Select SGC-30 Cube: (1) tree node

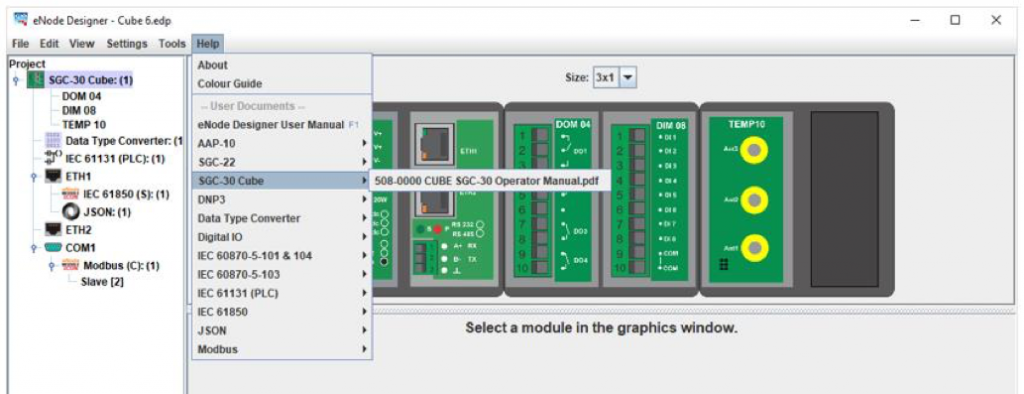90,80
